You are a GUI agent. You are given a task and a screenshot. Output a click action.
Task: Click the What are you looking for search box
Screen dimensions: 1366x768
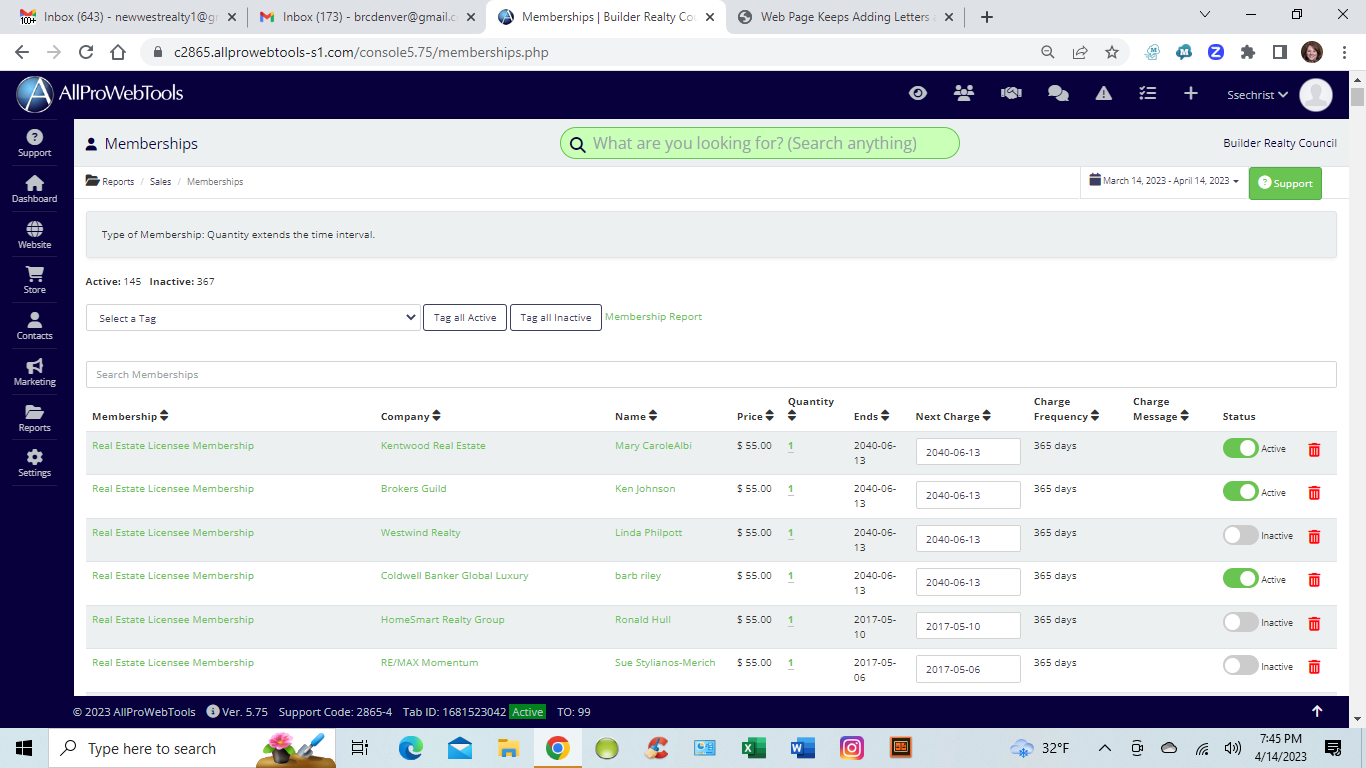(760, 143)
